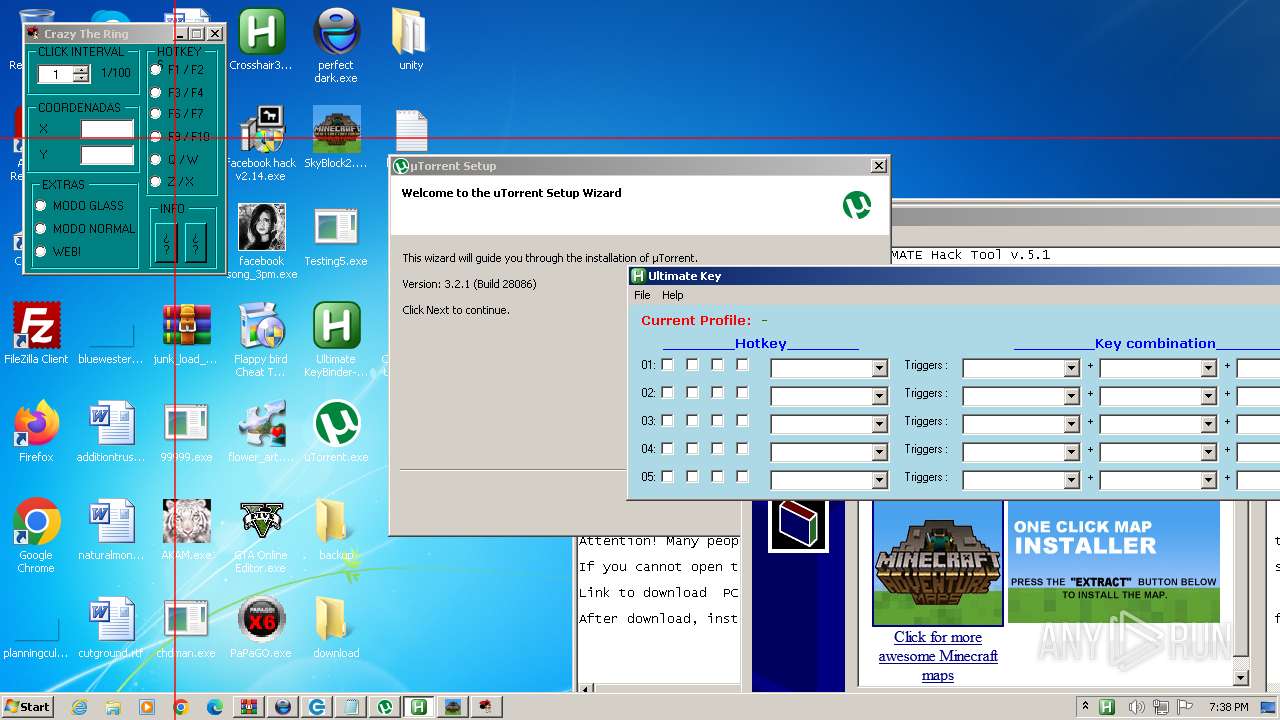Screen dimensions: 1280x720
Task: Select the WEB! option in Extras
Action: click(41, 252)
